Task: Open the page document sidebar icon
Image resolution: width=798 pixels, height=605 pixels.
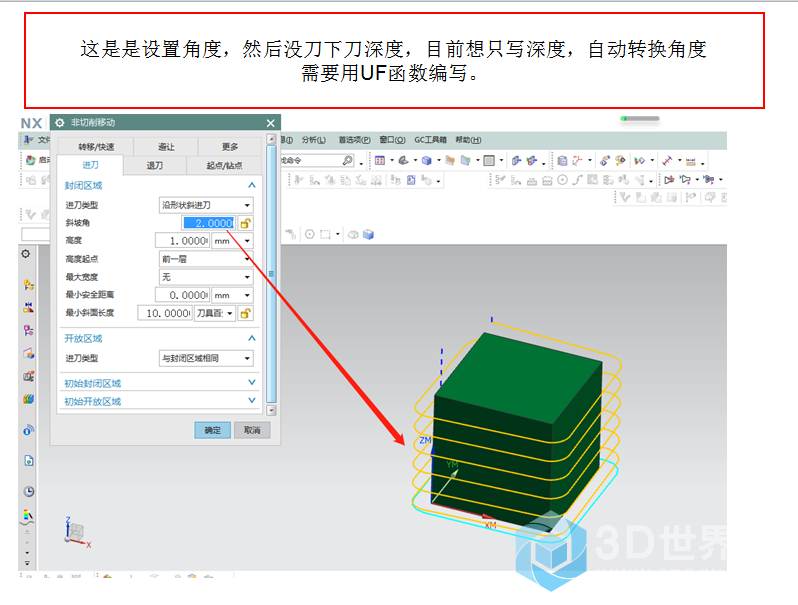Action: (28, 461)
